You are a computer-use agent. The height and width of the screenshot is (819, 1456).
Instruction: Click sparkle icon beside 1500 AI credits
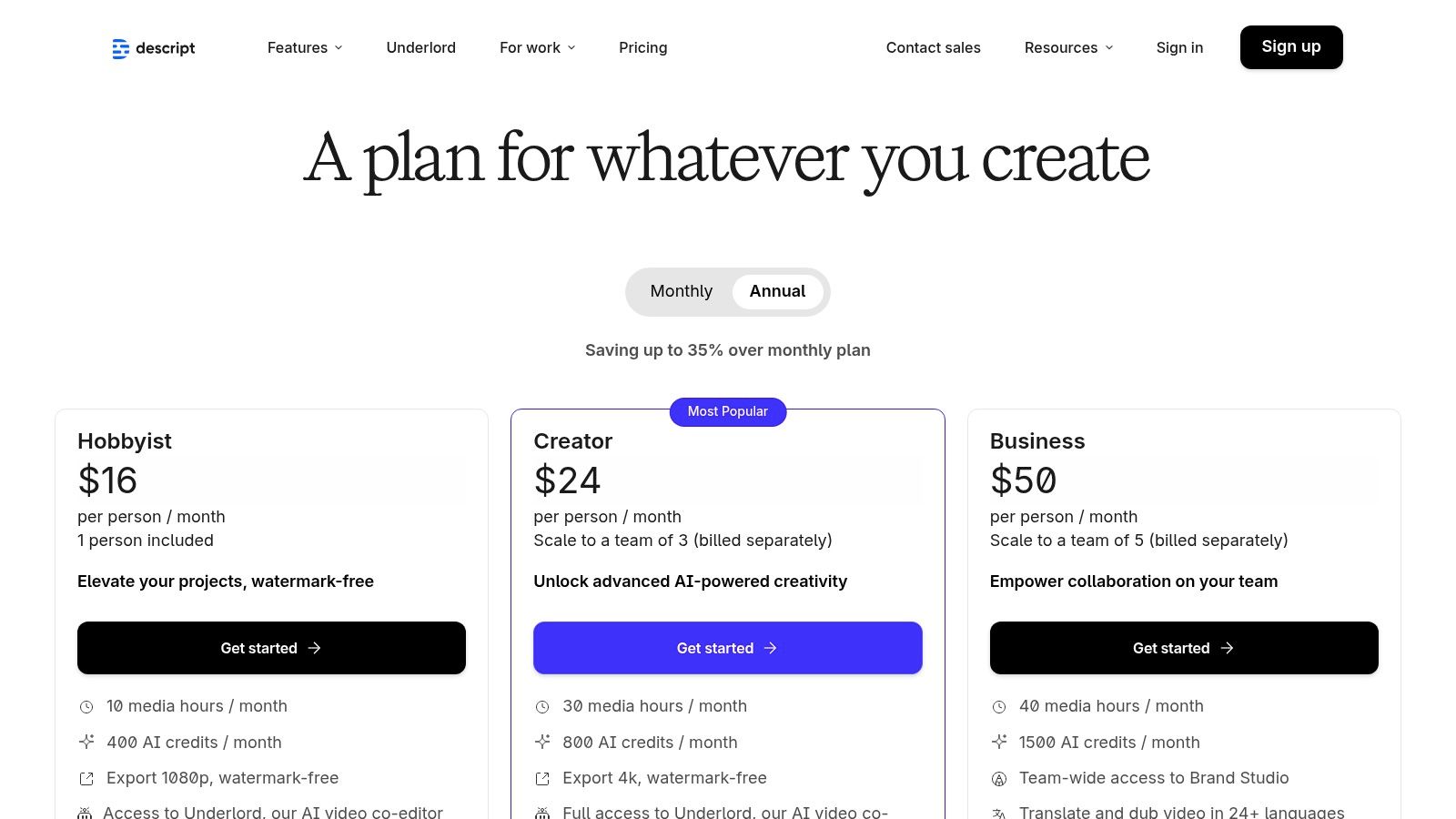pyautogui.click(x=999, y=742)
